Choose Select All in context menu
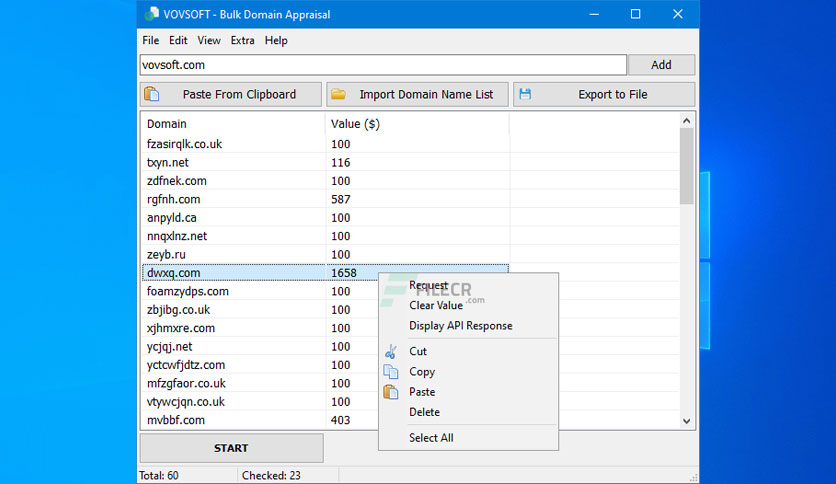The height and width of the screenshot is (484, 836). point(468,438)
